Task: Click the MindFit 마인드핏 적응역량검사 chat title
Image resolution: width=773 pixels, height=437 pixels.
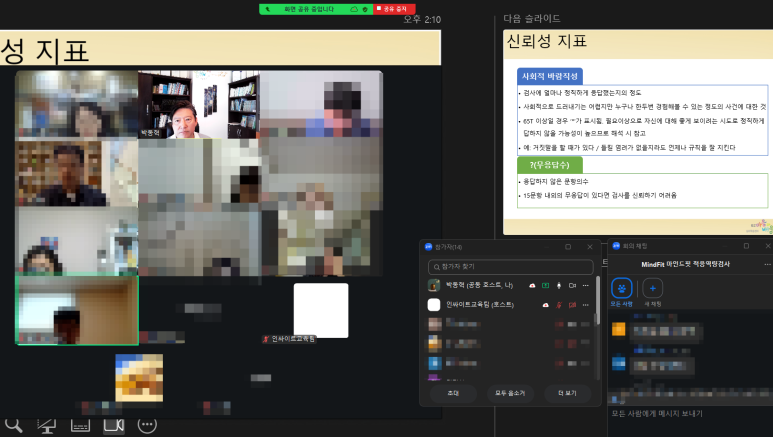Action: click(685, 264)
